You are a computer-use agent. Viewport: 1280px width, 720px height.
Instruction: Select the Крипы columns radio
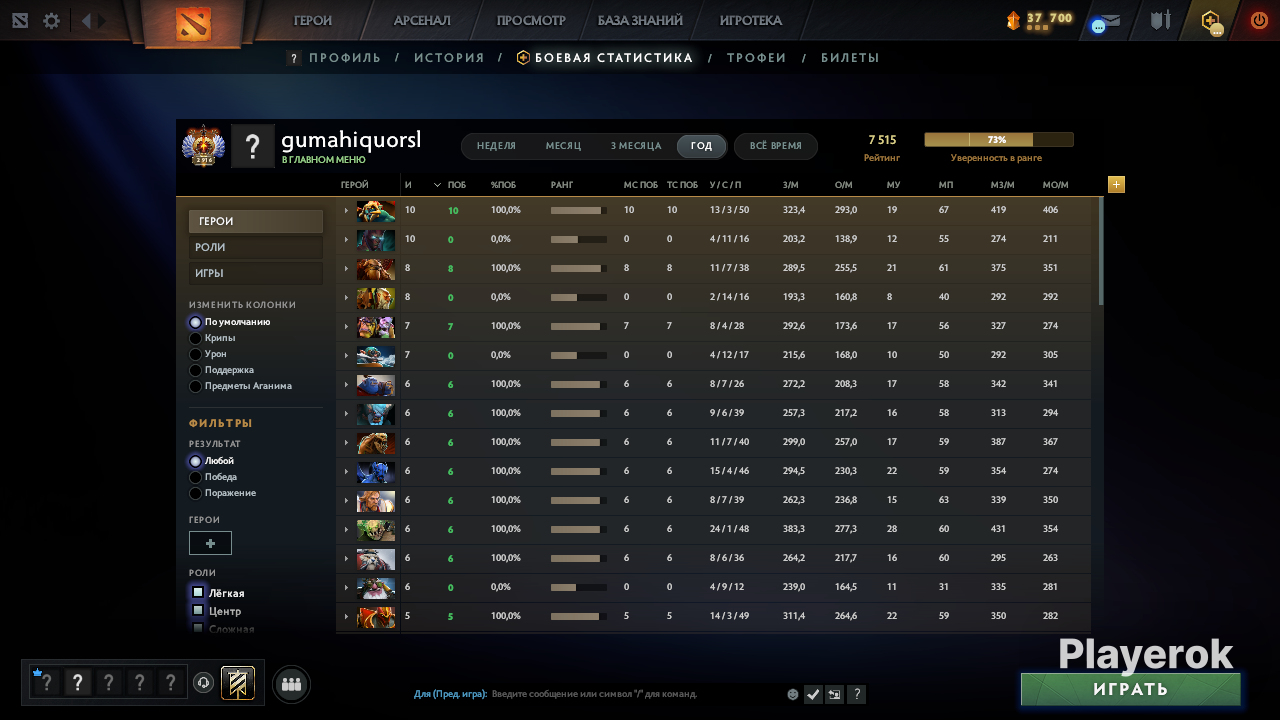(196, 339)
